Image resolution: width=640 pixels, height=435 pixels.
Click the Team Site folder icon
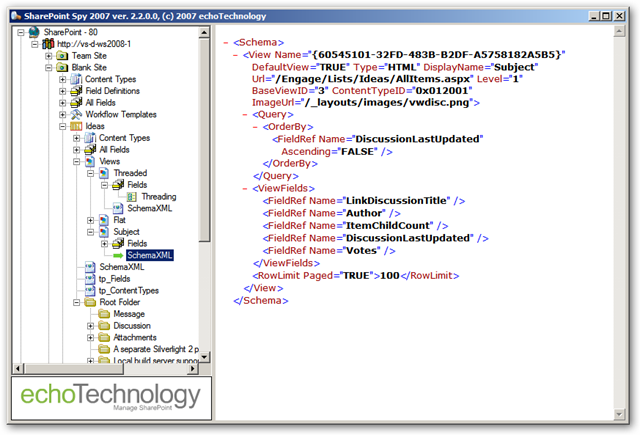point(62,55)
